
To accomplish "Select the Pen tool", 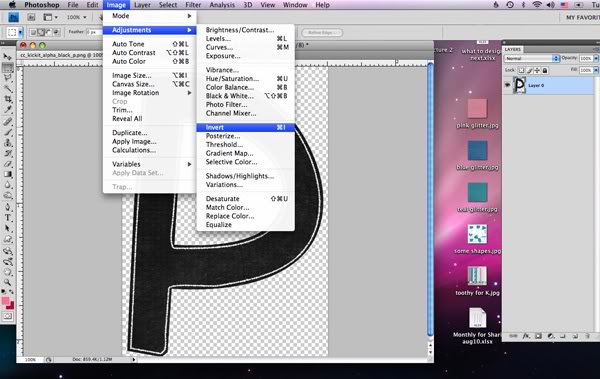I will 8,207.
